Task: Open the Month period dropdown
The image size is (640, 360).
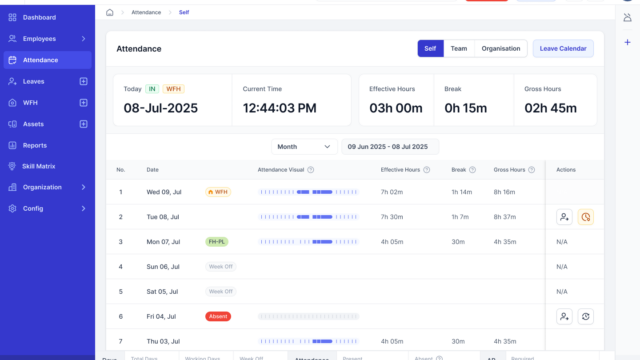Action: [x=304, y=147]
